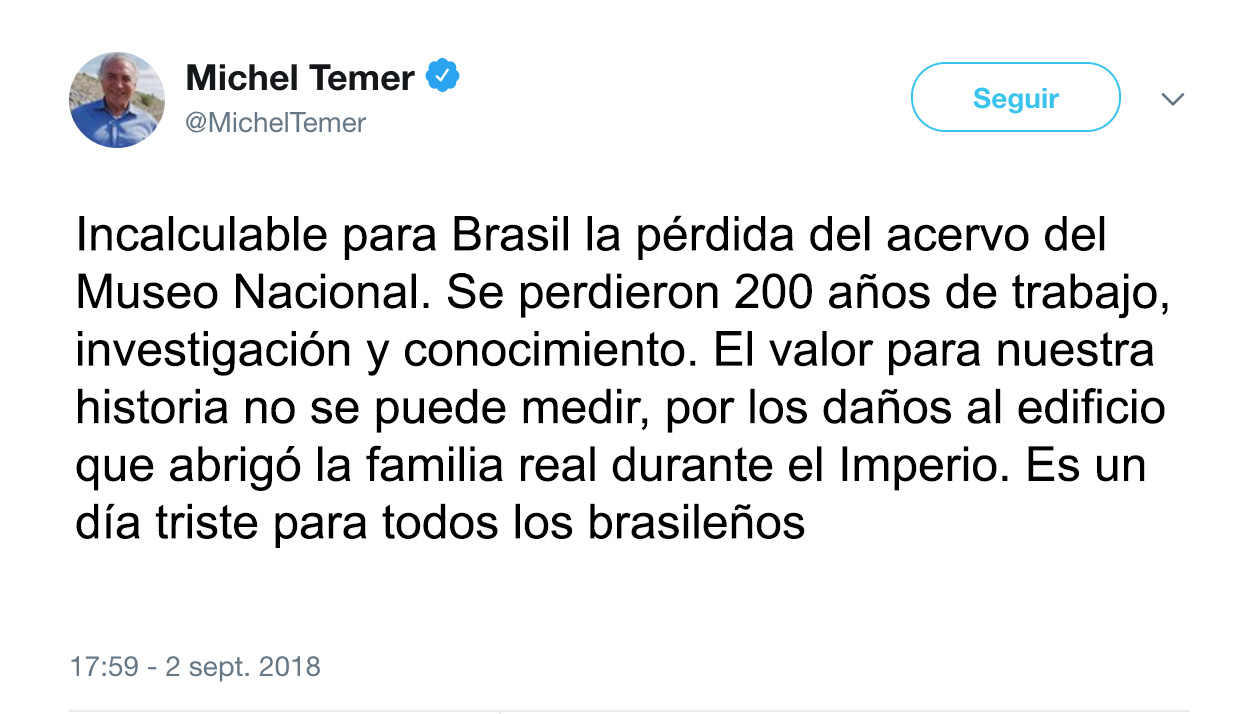This screenshot has height=714, width=1248.
Task: Open the @MichelTemer handle link
Action: (276, 123)
